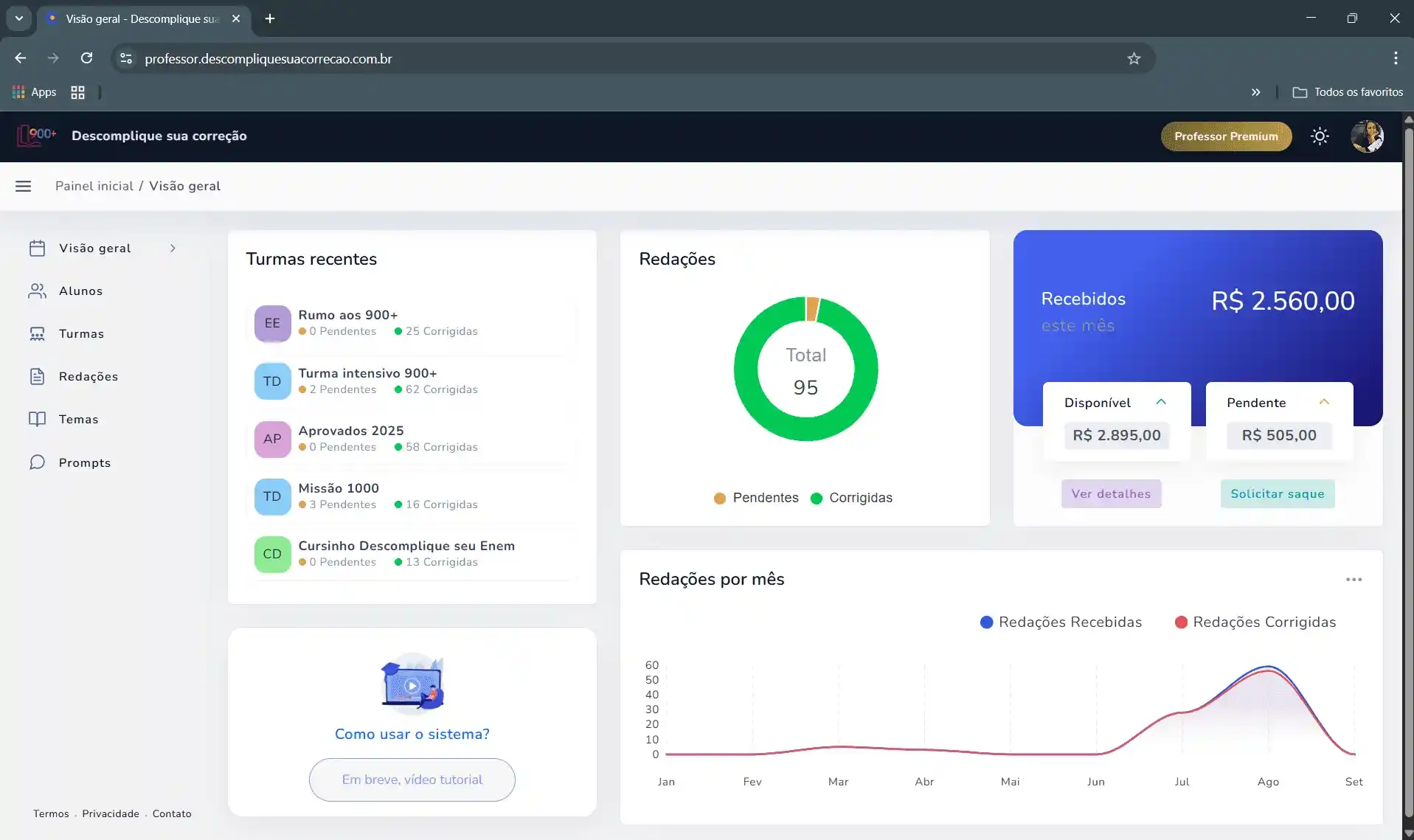Click the hamburger menu near Painel inicial

[23, 185]
